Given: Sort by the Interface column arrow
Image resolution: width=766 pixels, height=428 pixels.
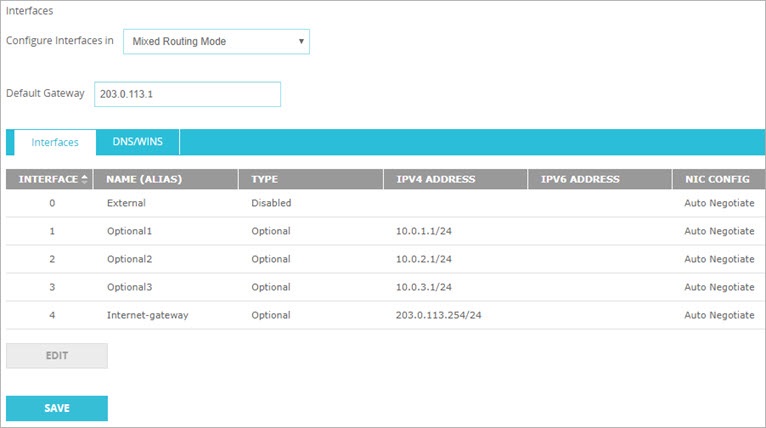Looking at the screenshot, I should [x=84, y=179].
